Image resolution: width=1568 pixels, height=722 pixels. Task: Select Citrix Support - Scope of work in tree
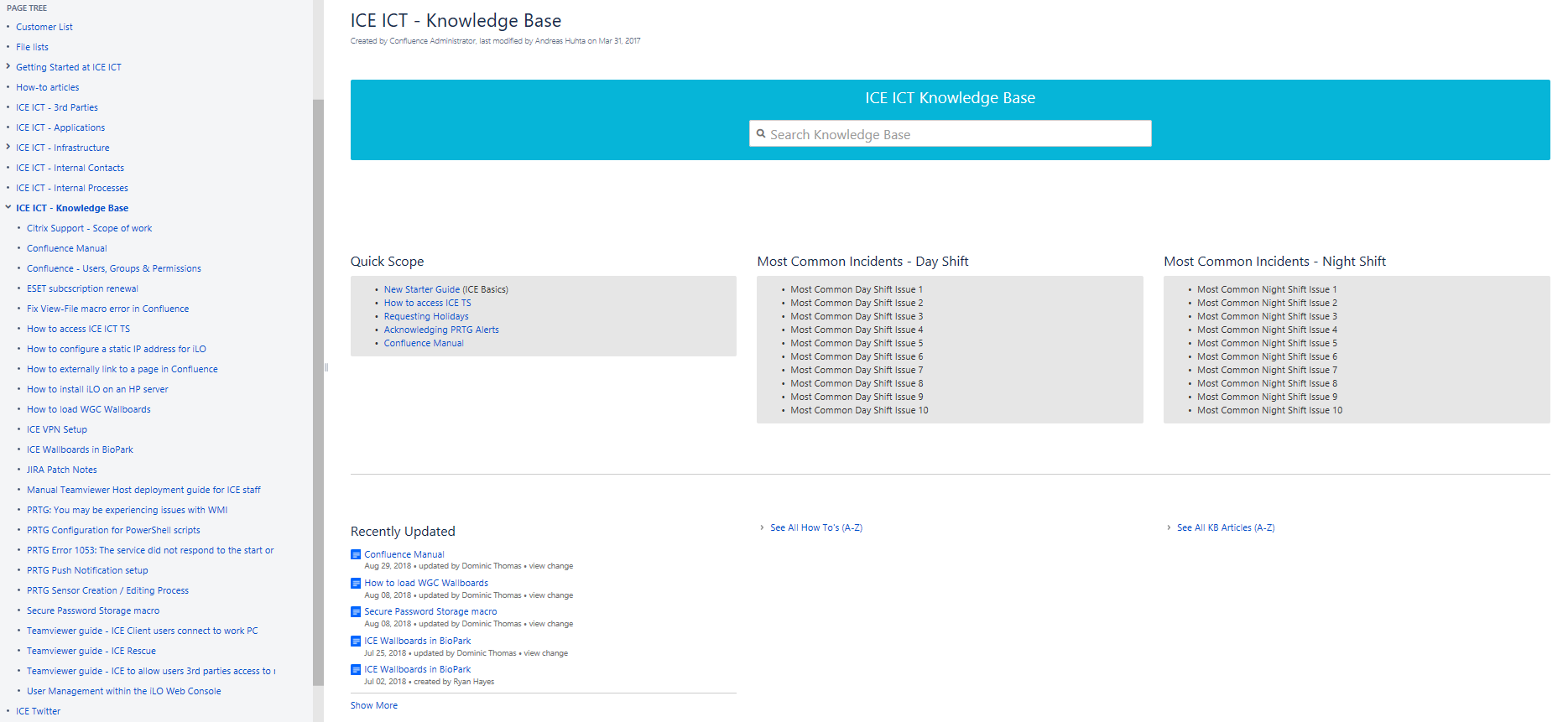(90, 228)
